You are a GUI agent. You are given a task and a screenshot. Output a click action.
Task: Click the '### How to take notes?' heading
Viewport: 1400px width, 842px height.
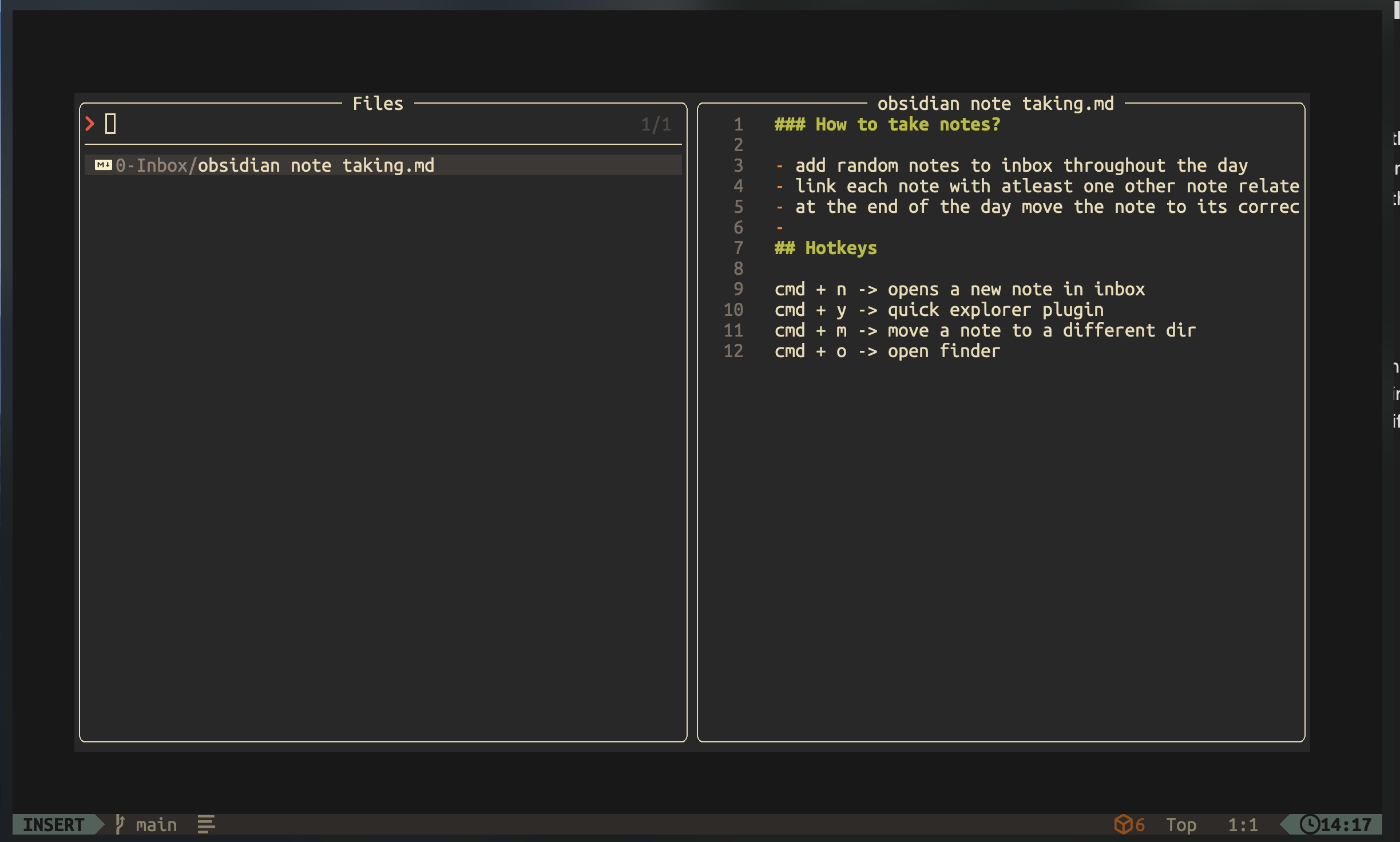tap(887, 124)
